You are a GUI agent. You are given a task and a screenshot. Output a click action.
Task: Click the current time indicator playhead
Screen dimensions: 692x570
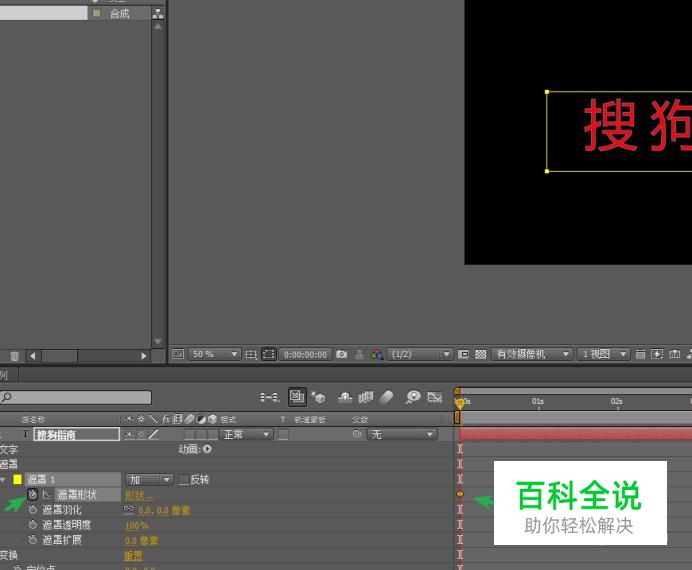(459, 402)
